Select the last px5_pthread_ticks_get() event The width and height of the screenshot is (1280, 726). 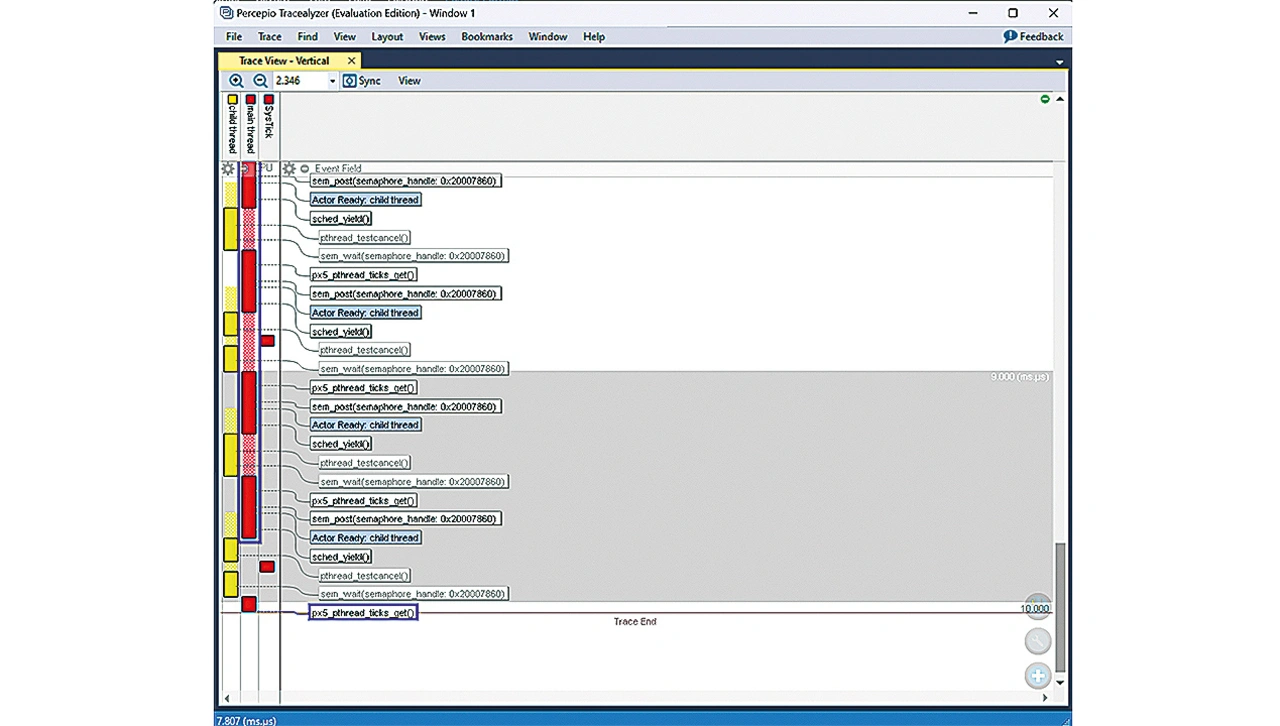coord(363,613)
